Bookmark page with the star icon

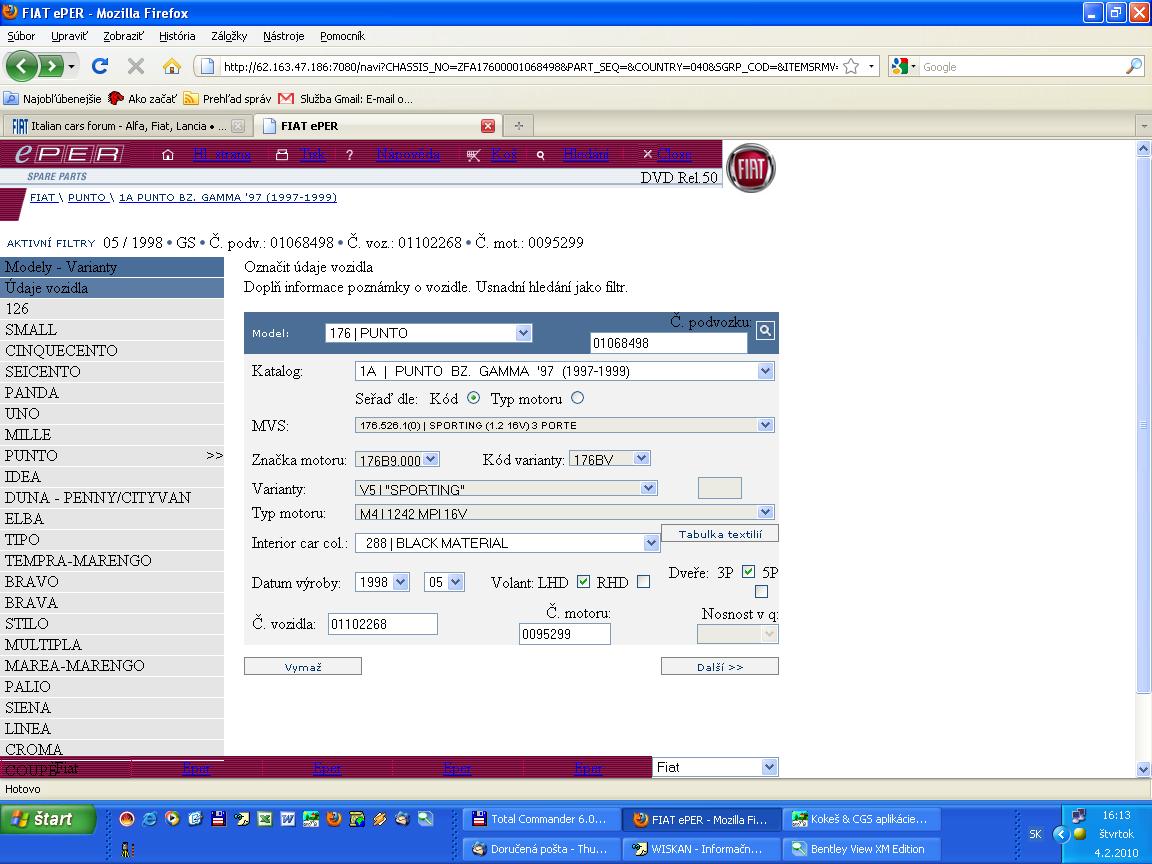tap(851, 66)
